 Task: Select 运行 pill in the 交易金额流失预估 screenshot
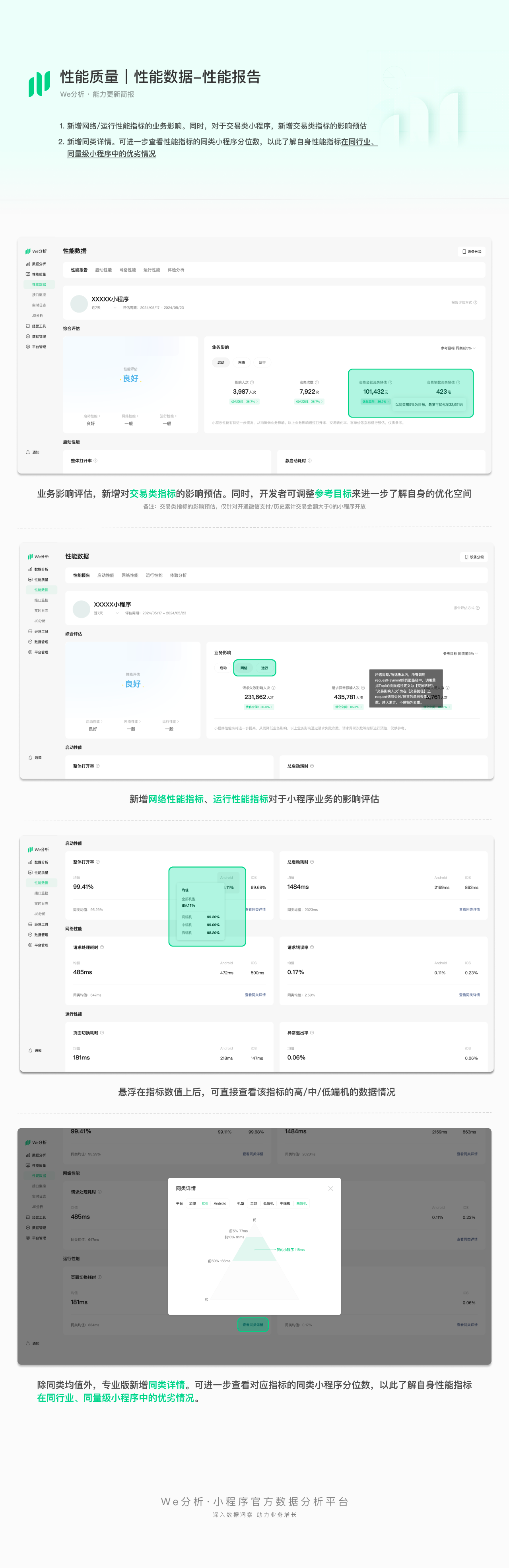(x=262, y=363)
